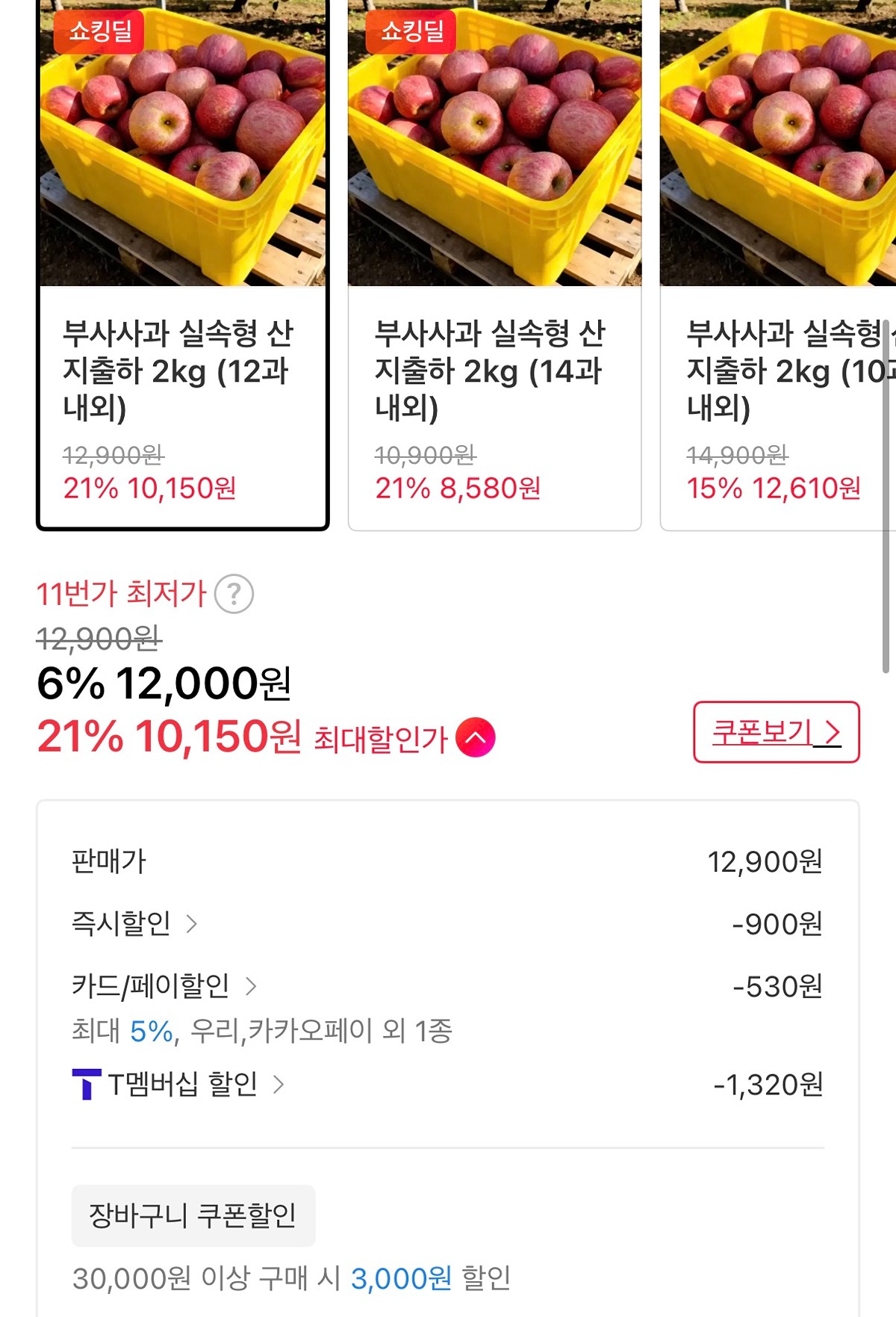896x1317 pixels.
Task: Open T멤버십 할인 chevron
Action: tap(279, 1084)
